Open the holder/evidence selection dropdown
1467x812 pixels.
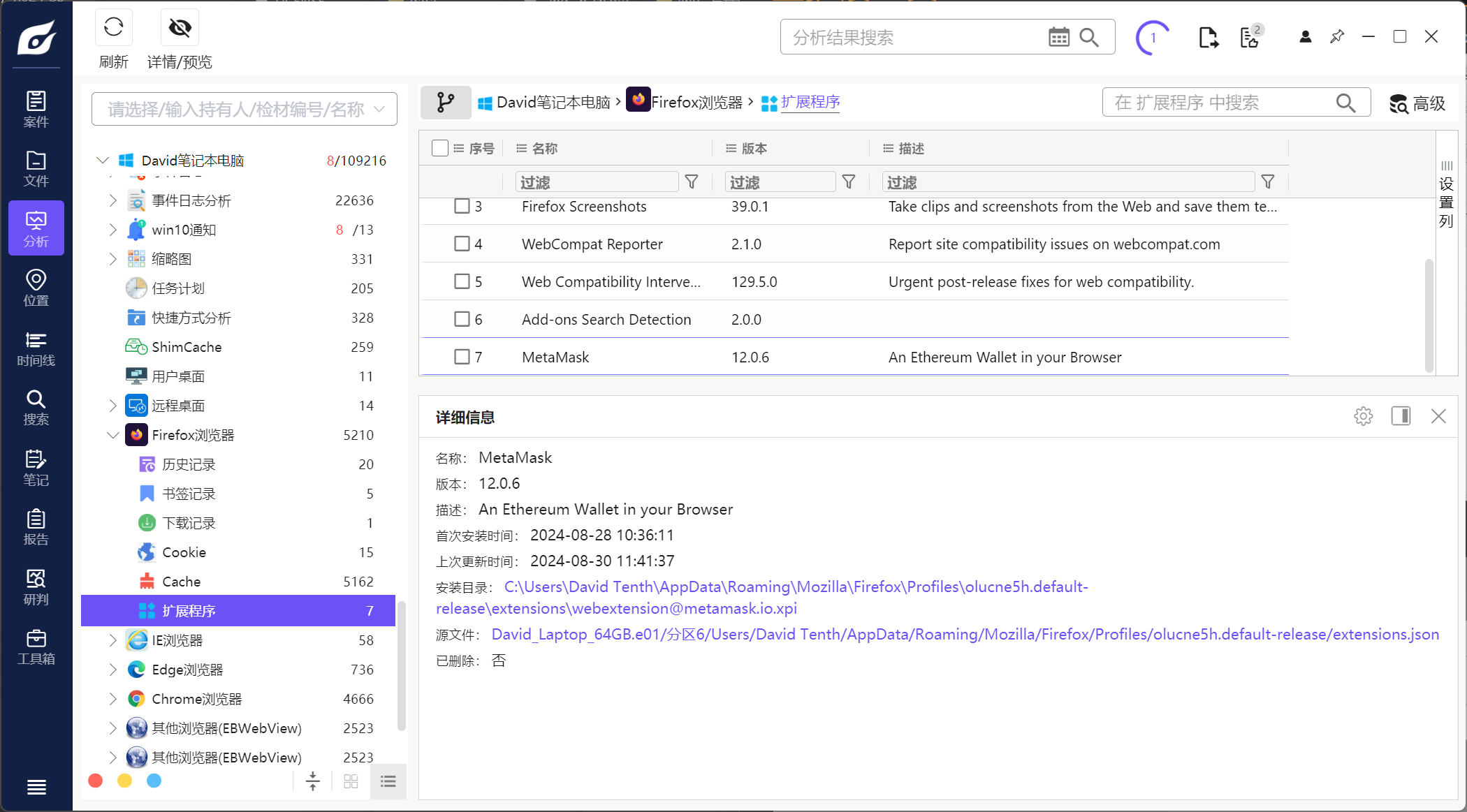tap(244, 109)
